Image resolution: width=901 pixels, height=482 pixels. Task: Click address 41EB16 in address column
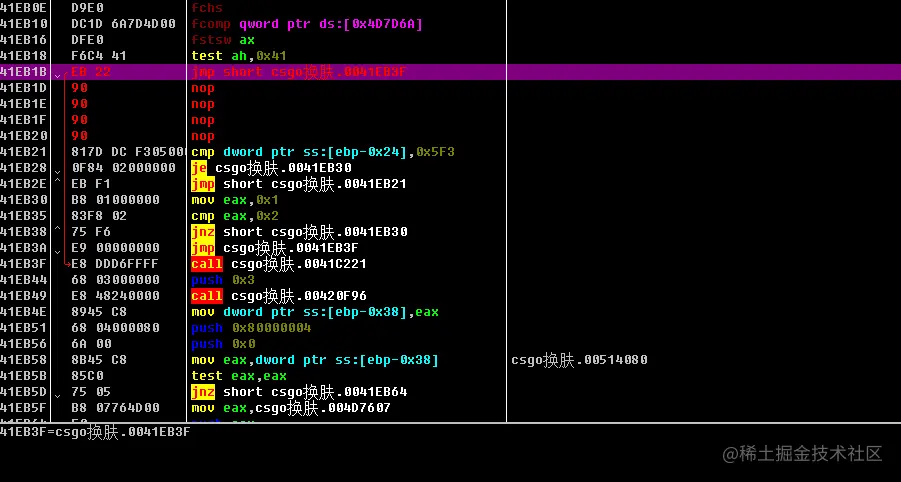(24, 40)
